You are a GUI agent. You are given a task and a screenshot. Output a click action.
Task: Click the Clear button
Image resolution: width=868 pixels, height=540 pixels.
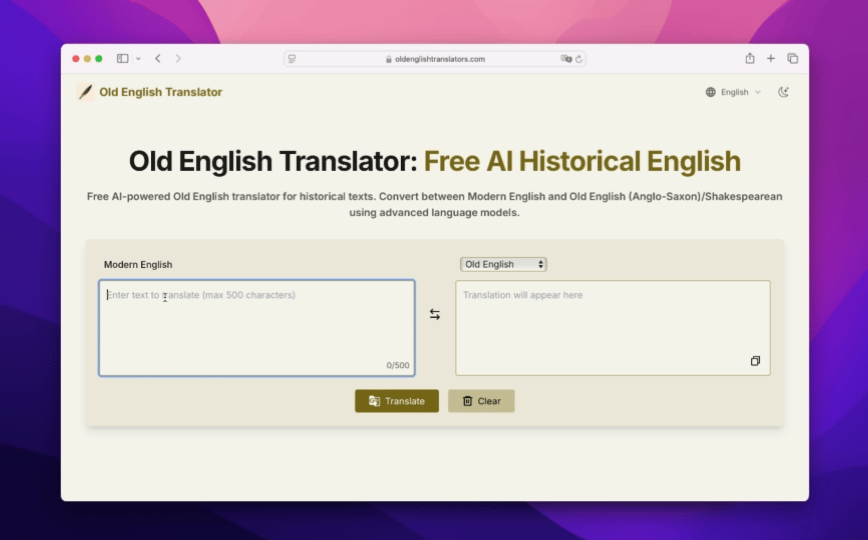point(481,401)
